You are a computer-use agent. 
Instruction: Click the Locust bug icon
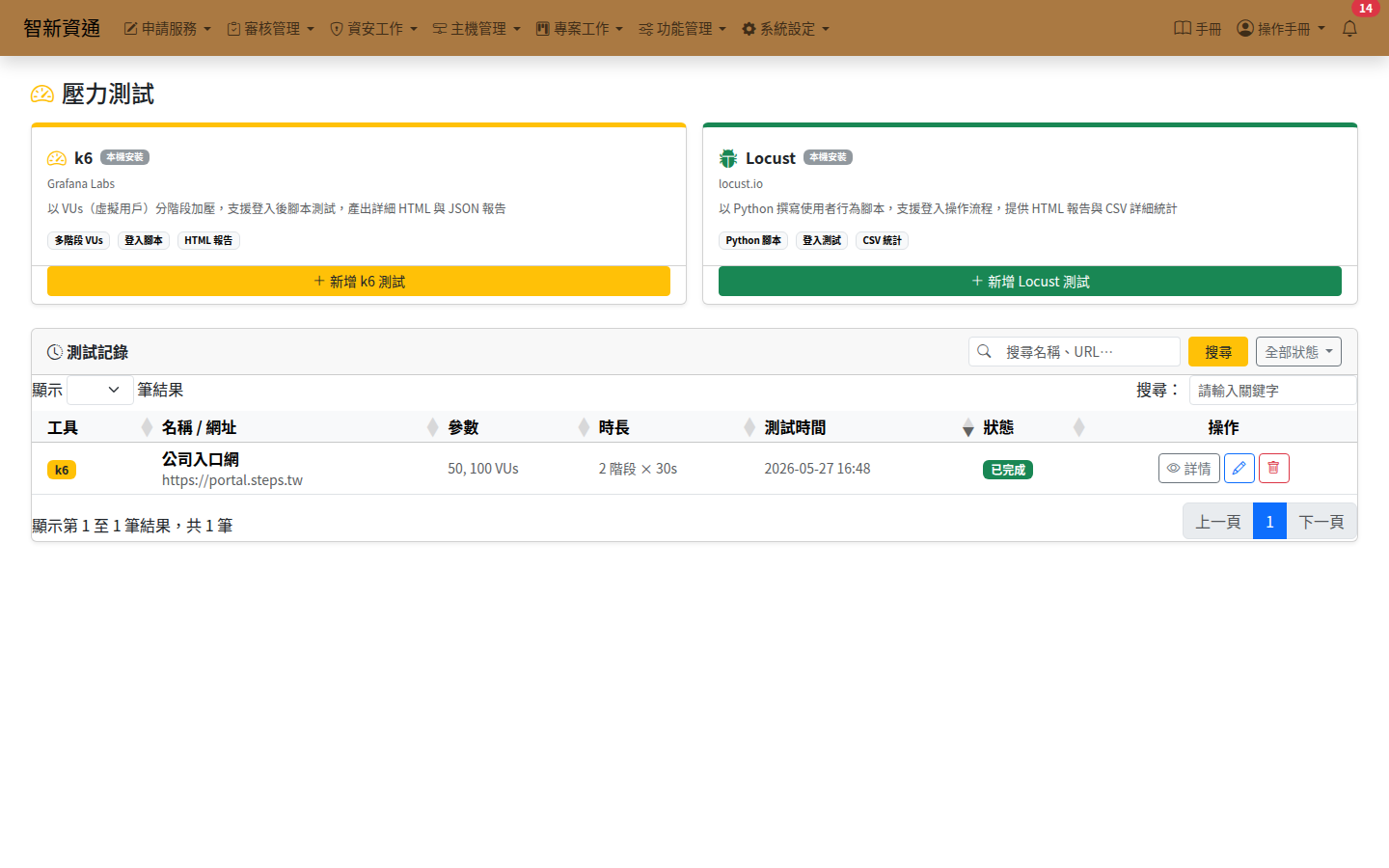[728, 158]
